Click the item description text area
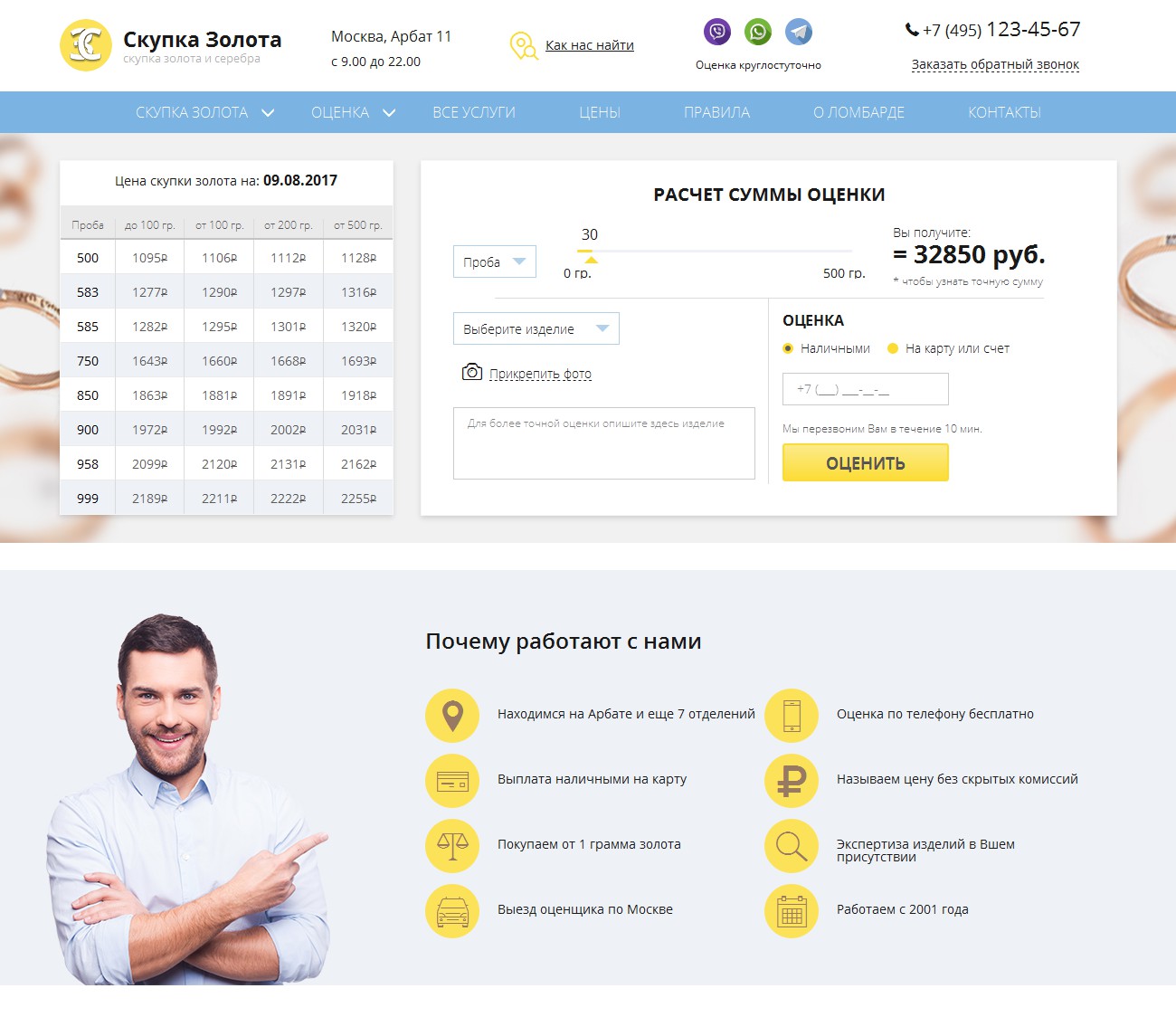The height and width of the screenshot is (1017, 1176). click(x=604, y=442)
